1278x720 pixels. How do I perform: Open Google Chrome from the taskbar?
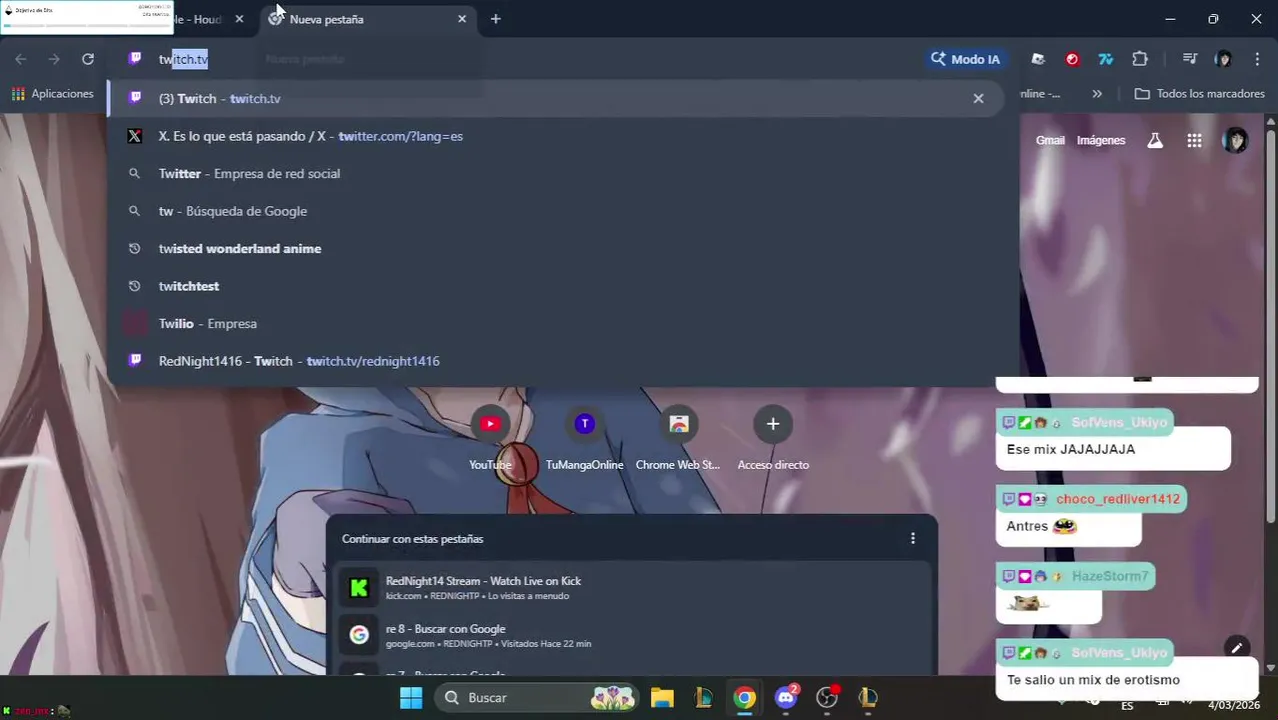coord(744,697)
